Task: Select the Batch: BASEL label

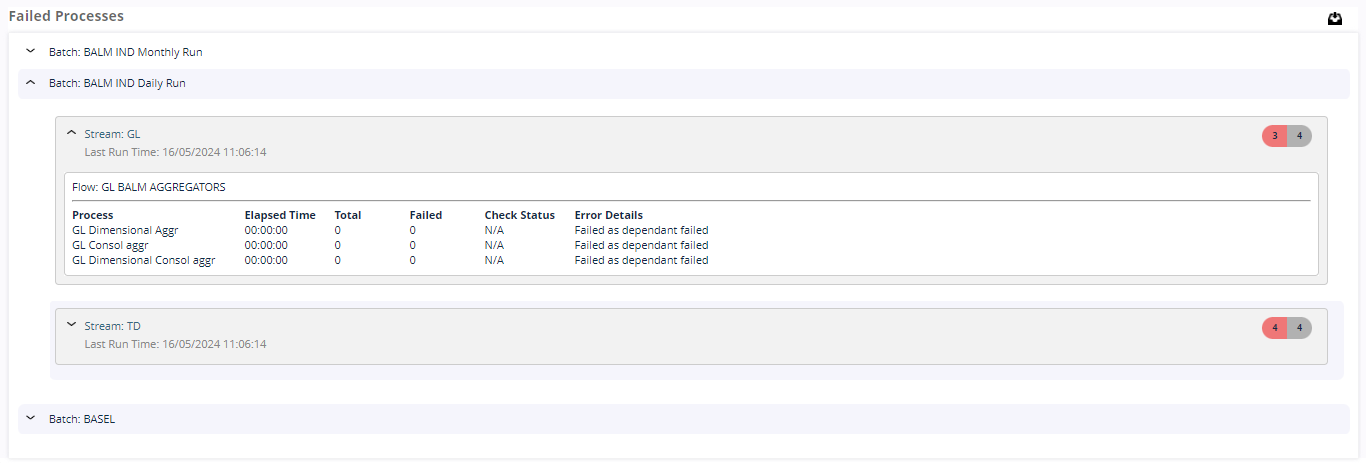Action: pos(82,419)
